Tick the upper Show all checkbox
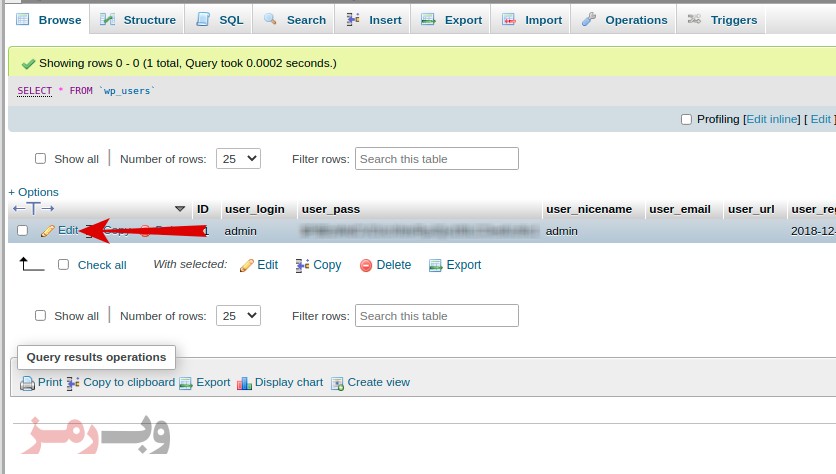 [x=41, y=159]
